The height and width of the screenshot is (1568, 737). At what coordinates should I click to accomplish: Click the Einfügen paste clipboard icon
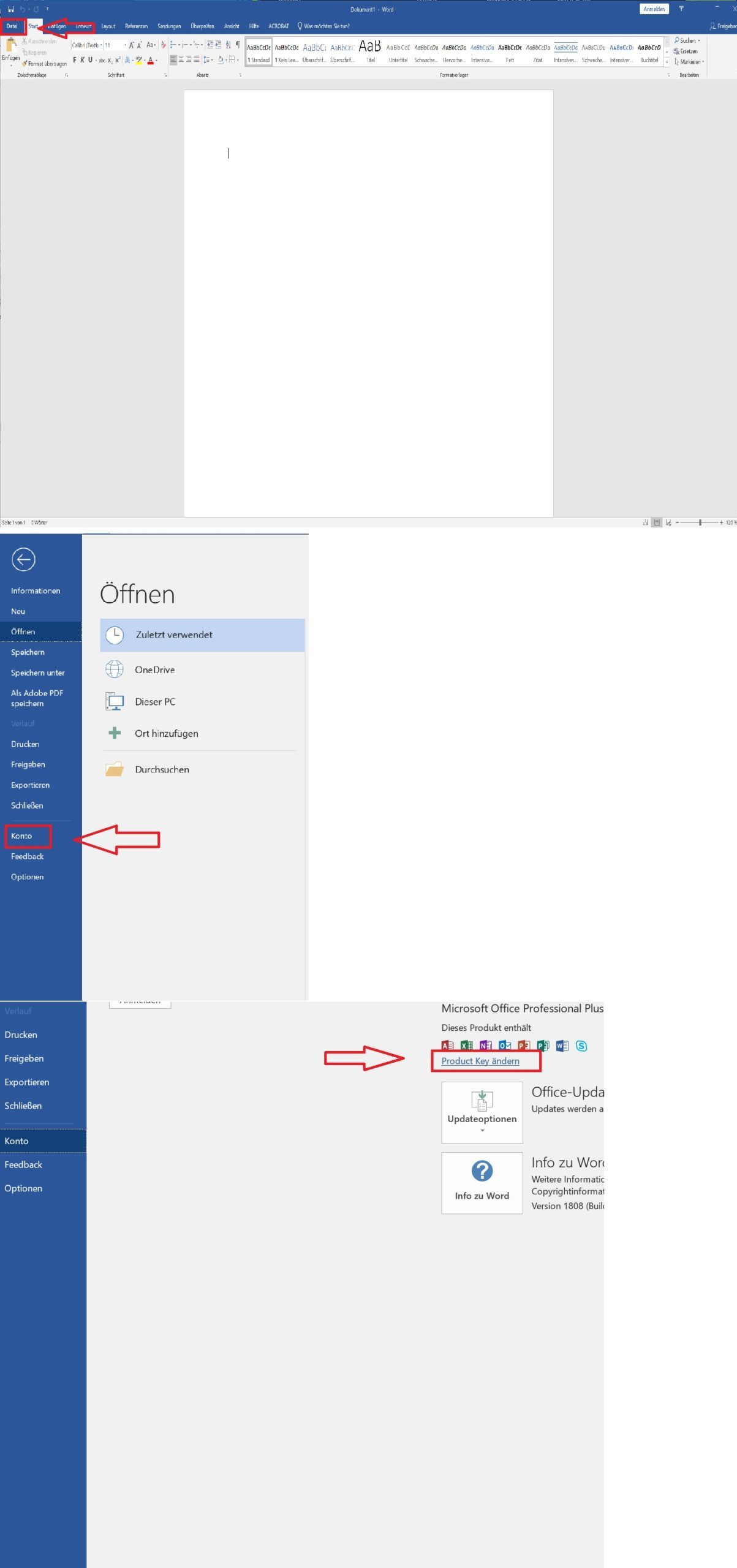(x=11, y=45)
